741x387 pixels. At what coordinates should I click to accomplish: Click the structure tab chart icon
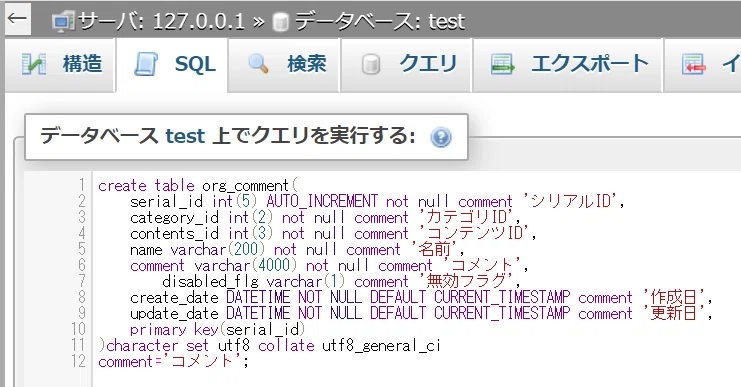click(34, 64)
